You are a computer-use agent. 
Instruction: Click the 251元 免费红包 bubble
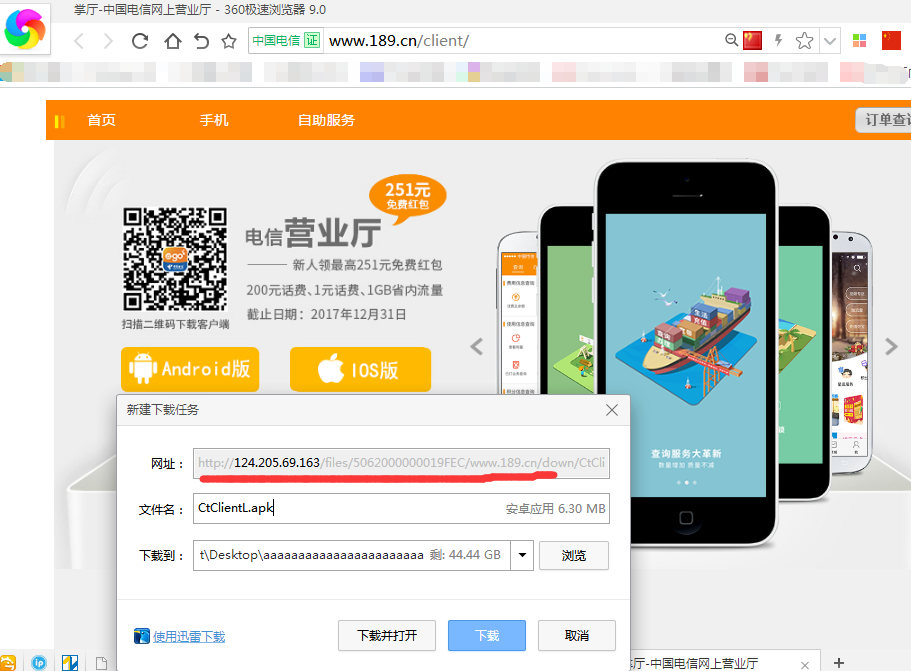click(x=408, y=198)
